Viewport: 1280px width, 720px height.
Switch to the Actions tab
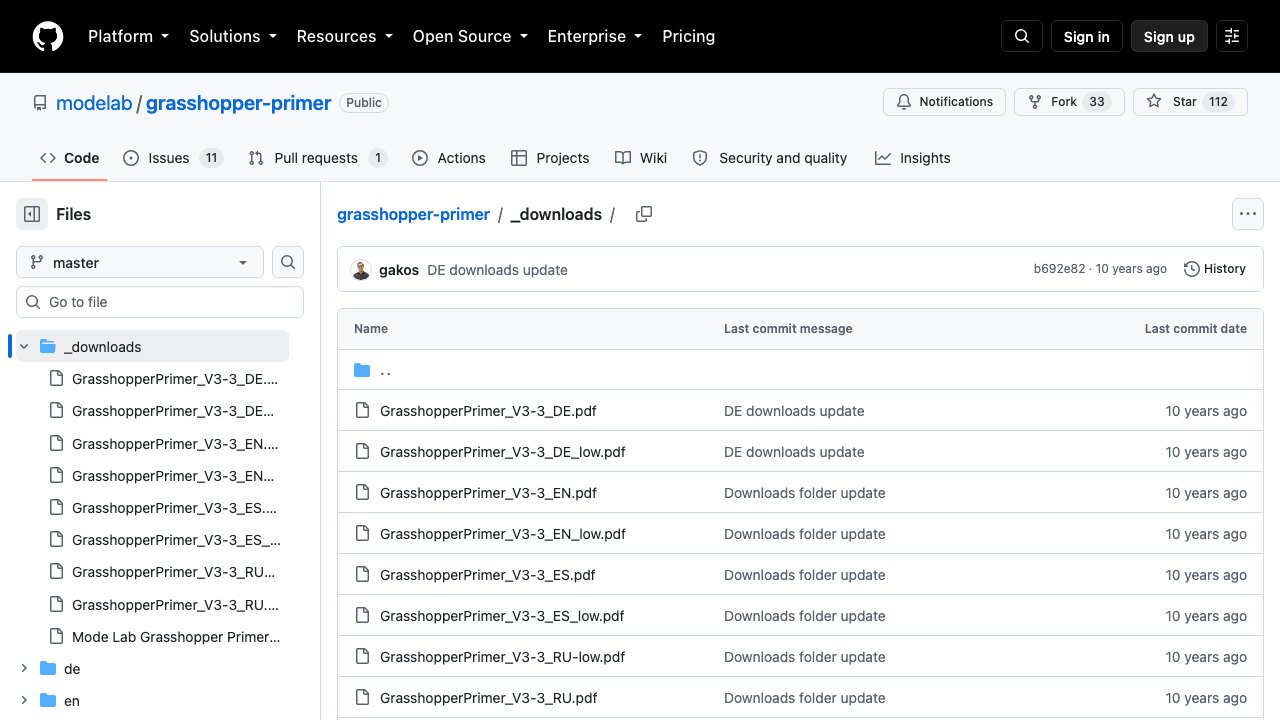(449, 158)
